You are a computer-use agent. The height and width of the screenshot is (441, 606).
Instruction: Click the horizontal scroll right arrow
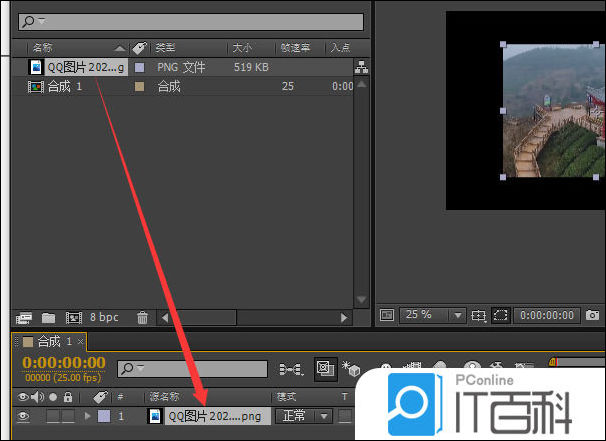[344, 318]
